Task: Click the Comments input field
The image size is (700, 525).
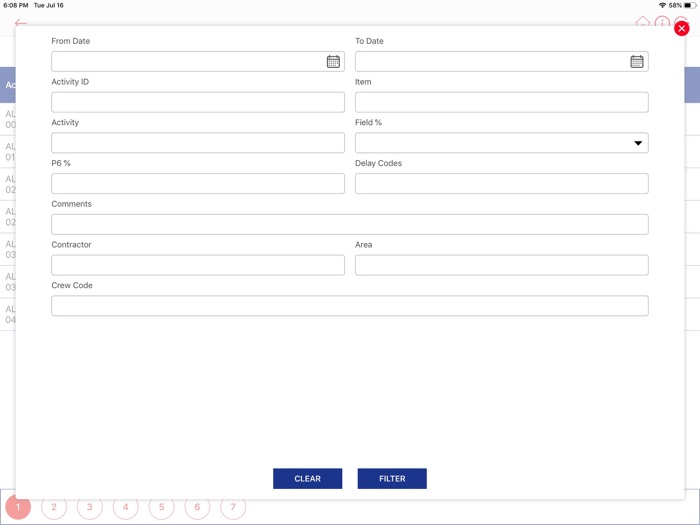Action: pos(350,224)
